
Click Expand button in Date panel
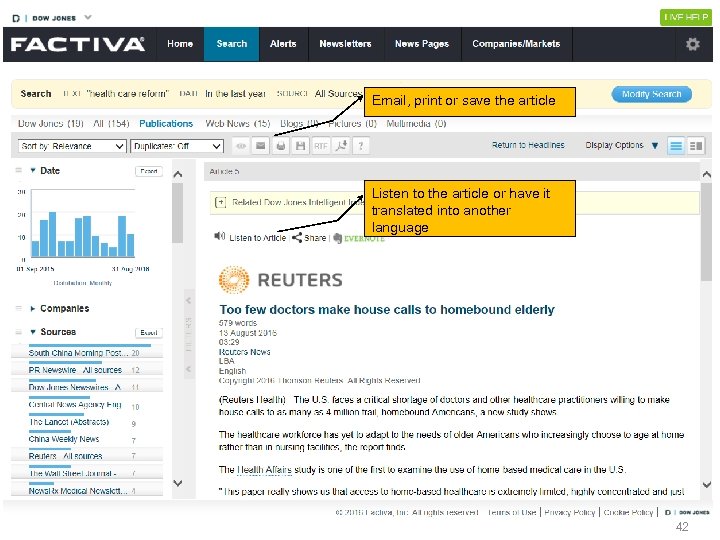(x=149, y=171)
